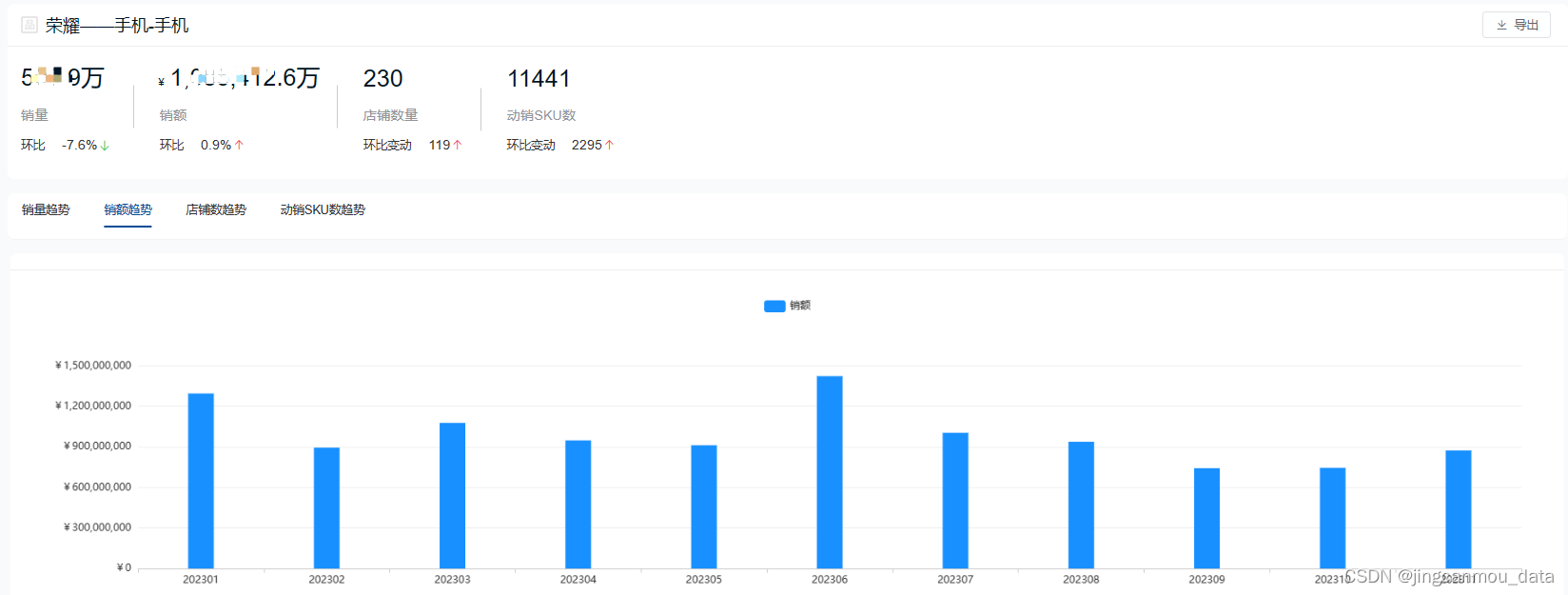Click the 202306 x-axis label

tap(830, 580)
